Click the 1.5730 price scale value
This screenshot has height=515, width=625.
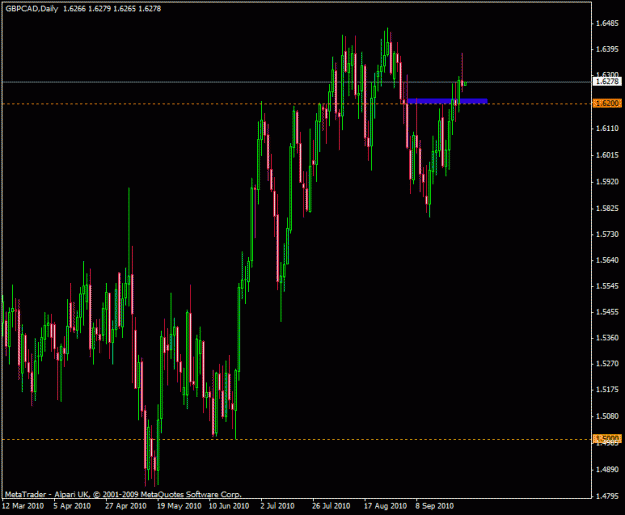[607, 234]
